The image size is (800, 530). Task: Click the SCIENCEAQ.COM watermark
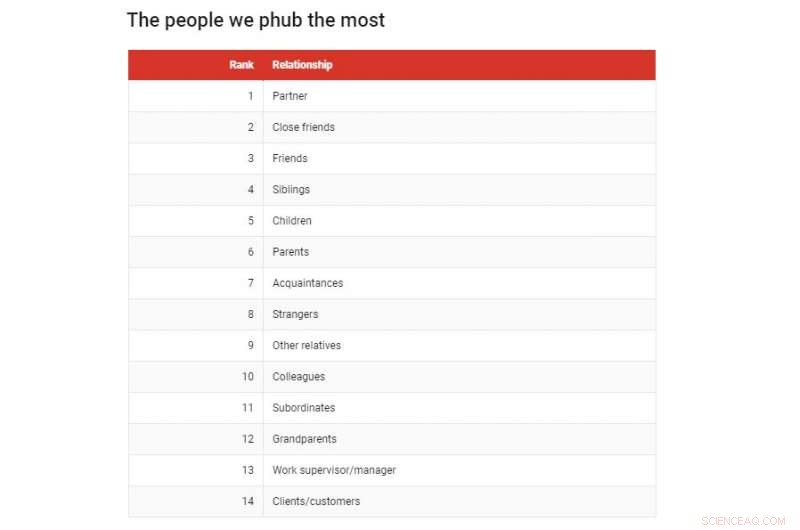(x=744, y=520)
